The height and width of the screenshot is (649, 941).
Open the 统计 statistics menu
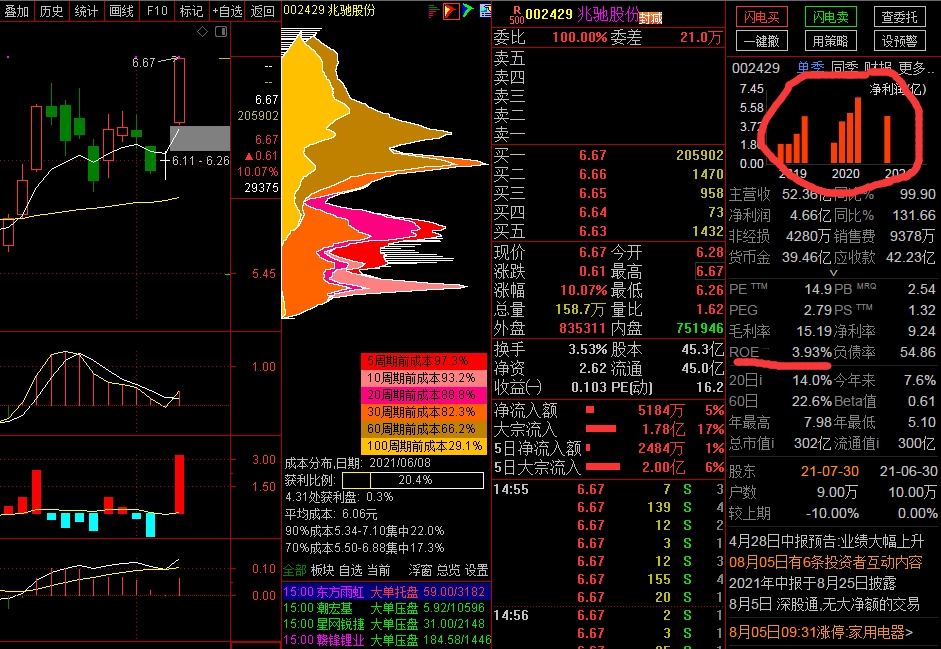86,11
